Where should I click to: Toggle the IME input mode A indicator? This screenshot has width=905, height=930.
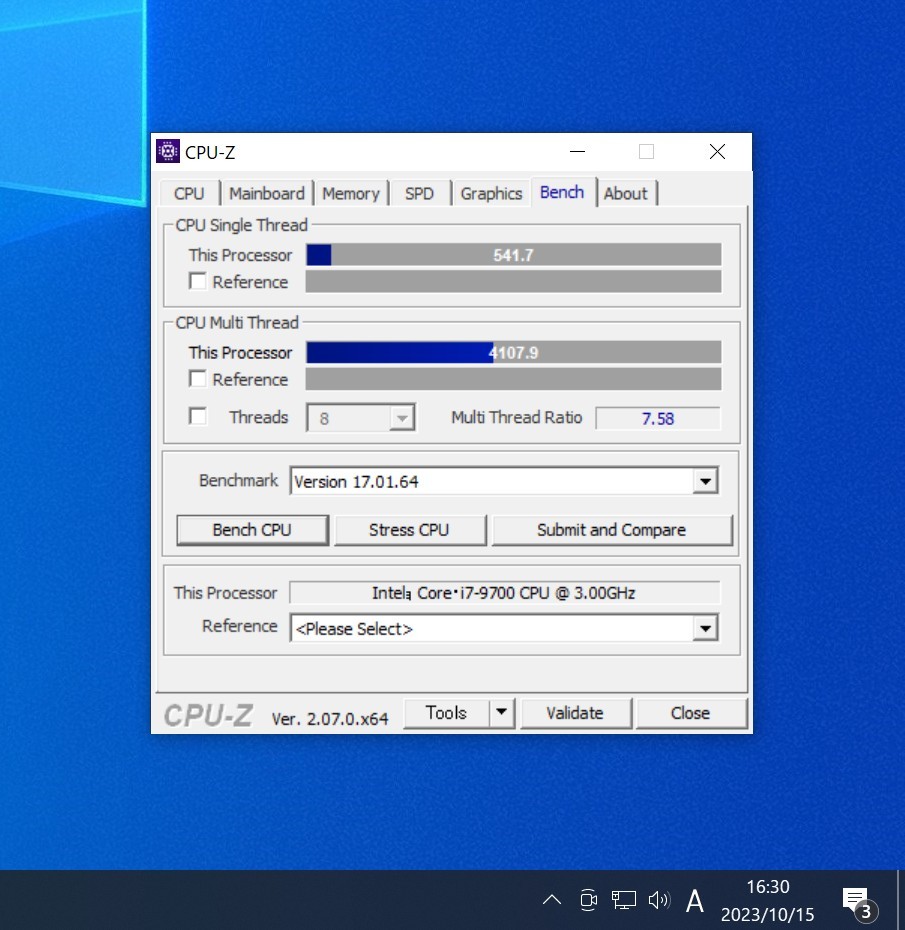pyautogui.click(x=694, y=901)
